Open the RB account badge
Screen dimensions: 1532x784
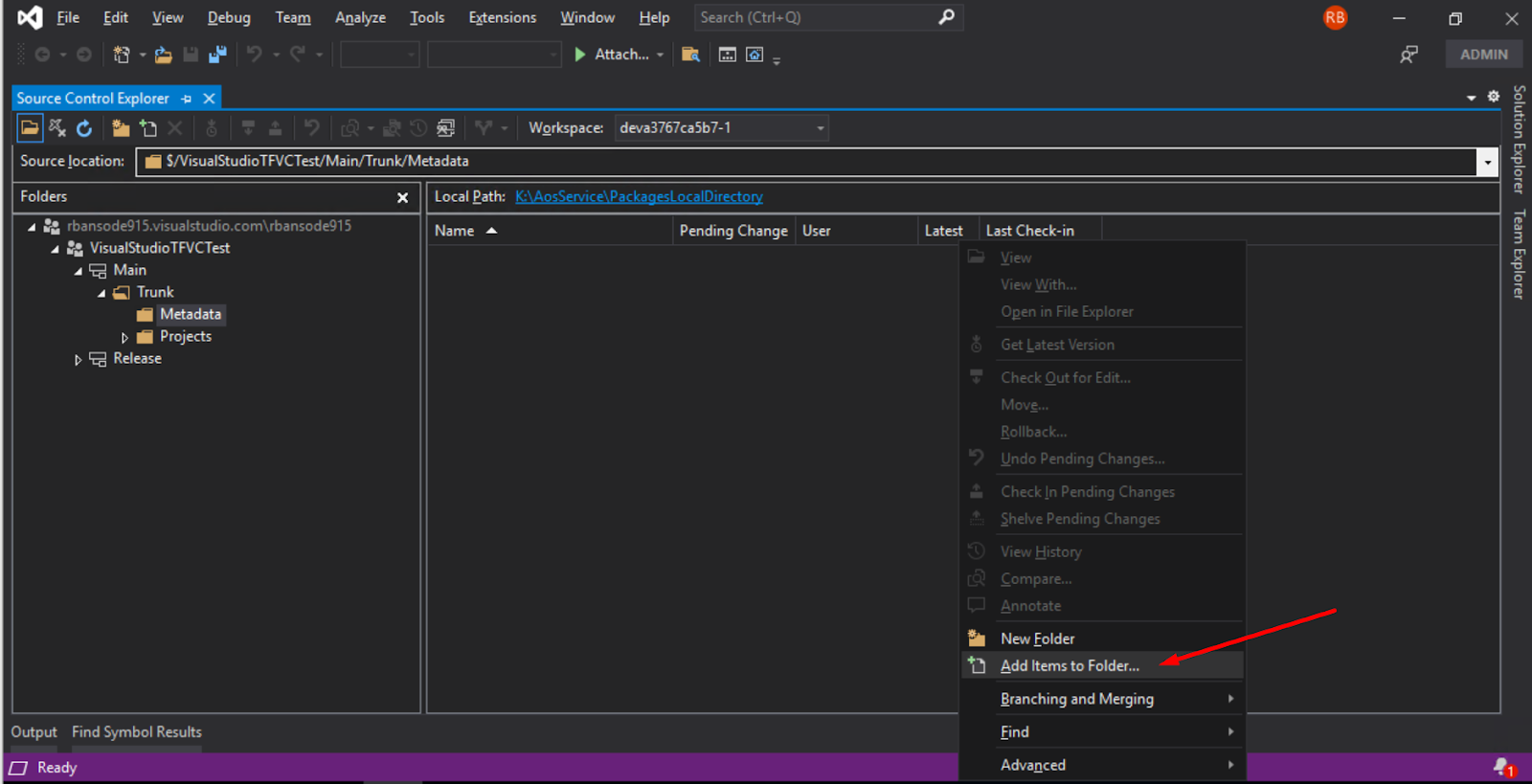point(1335,17)
